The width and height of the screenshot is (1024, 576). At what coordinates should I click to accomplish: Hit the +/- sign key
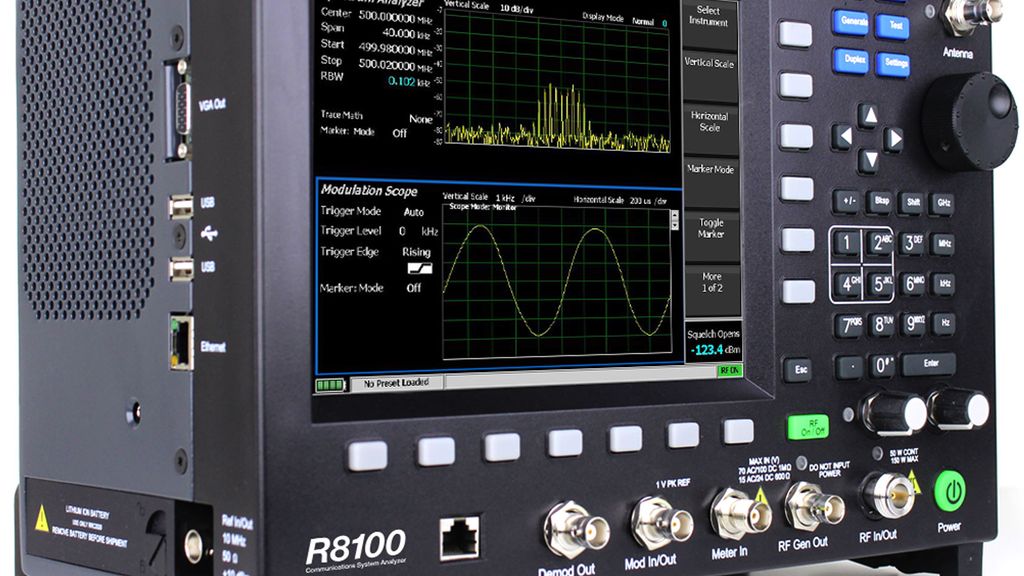[846, 202]
